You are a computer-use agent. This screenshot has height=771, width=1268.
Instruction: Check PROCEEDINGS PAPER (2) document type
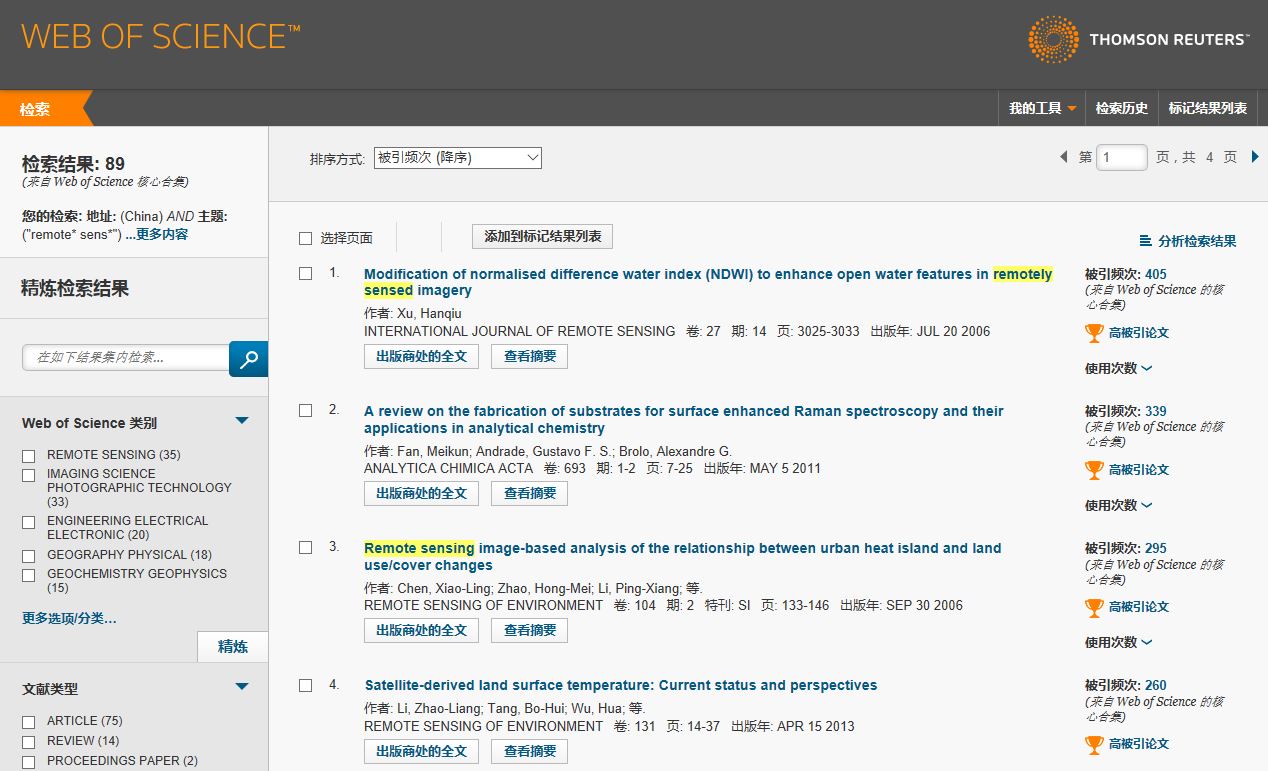[x=29, y=762]
